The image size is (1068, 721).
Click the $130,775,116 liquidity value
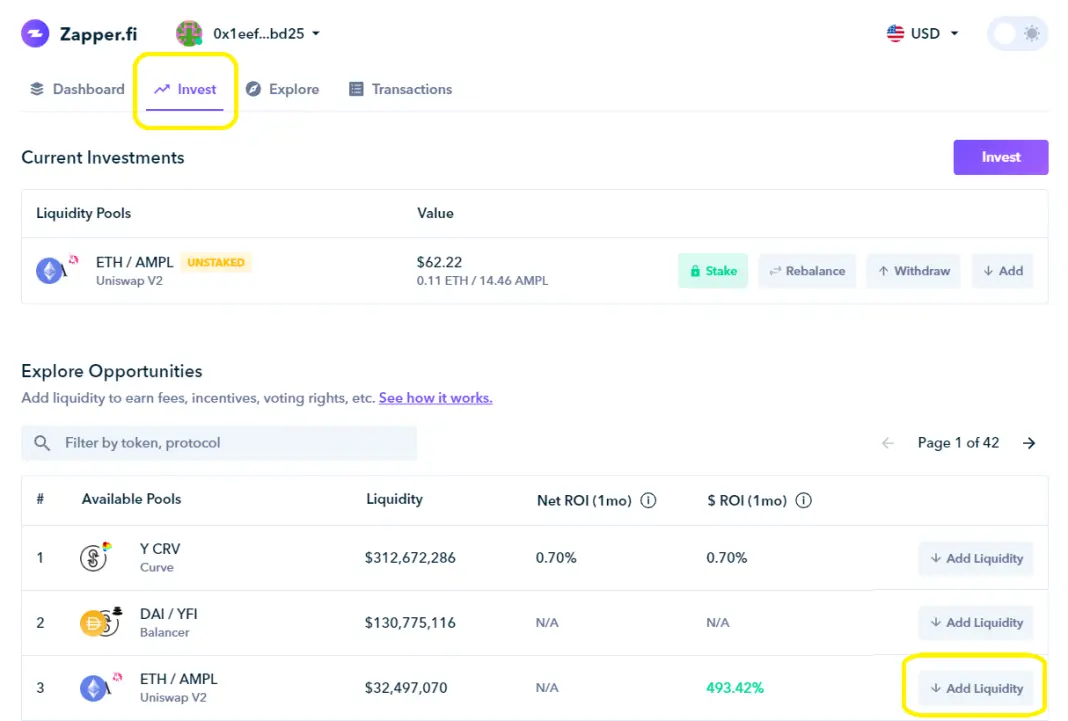click(410, 622)
